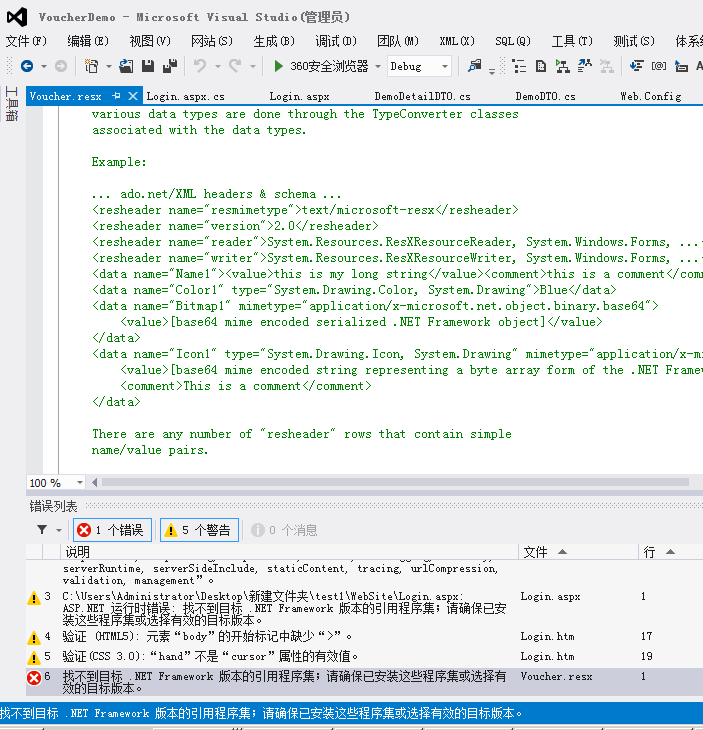Open toolbar overflow options arrow
This screenshot has height=730, width=703.
492,71
